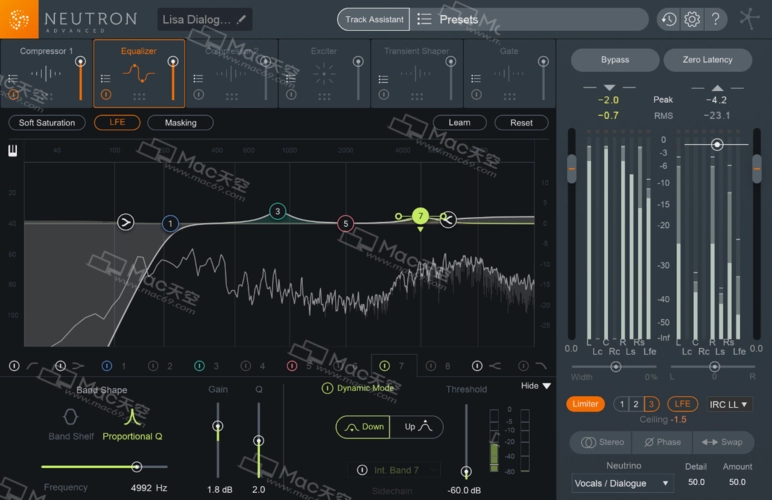Viewport: 772px width, 500px height.
Task: Click the Detail 50.0 value
Action: pos(696,482)
